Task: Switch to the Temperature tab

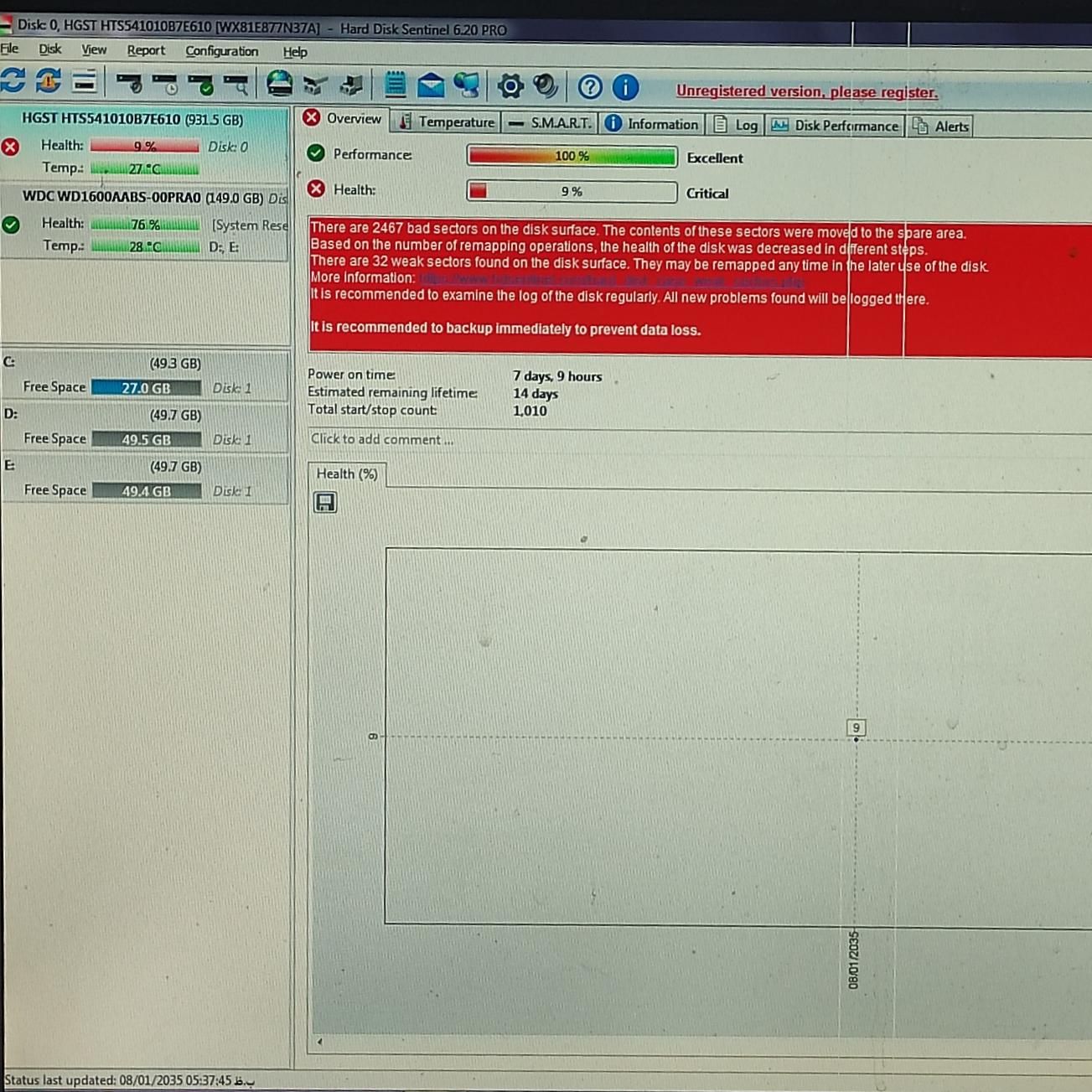Action: 448,122
